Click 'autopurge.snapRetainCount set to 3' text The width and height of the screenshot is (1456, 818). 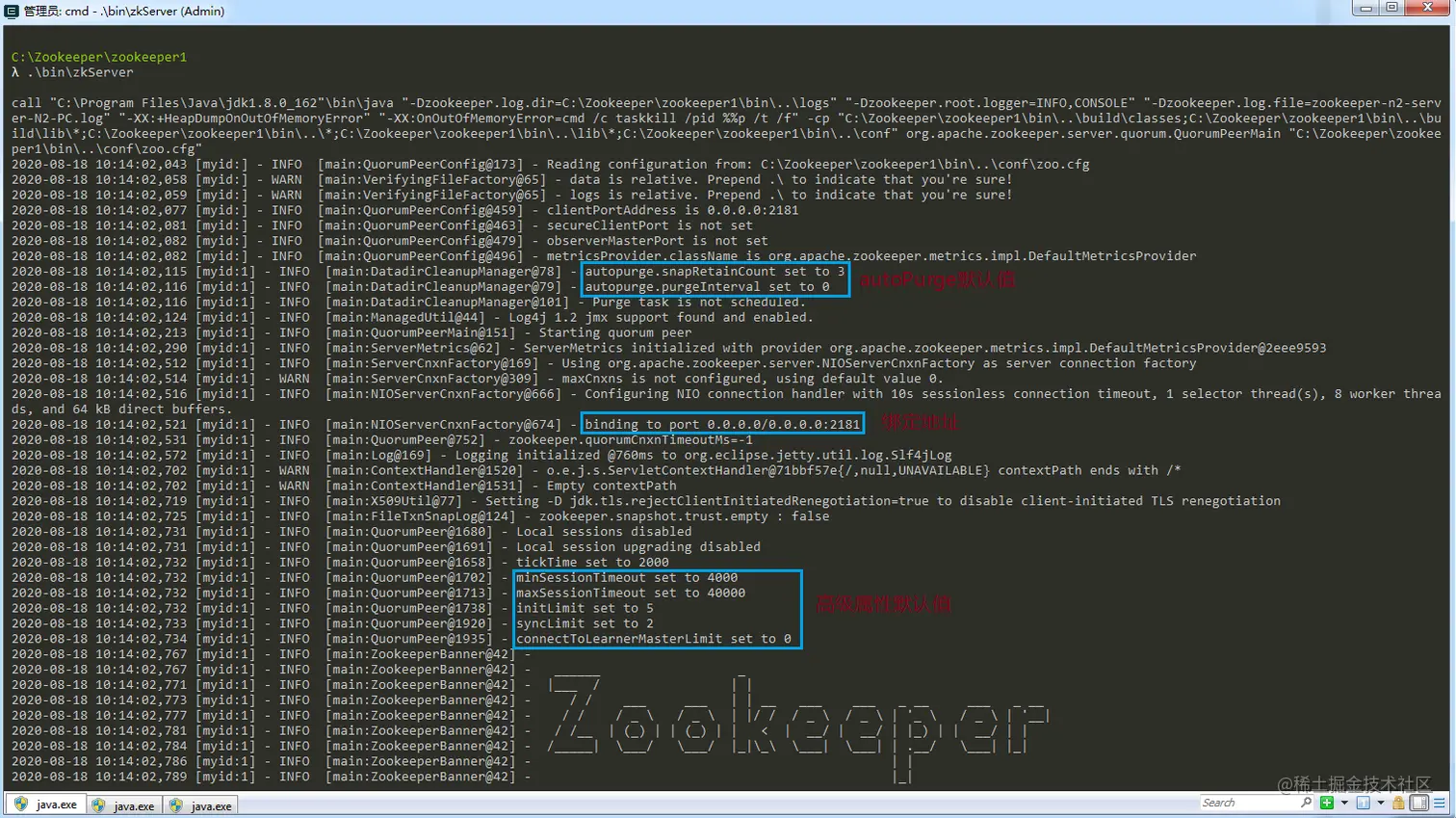715,272
